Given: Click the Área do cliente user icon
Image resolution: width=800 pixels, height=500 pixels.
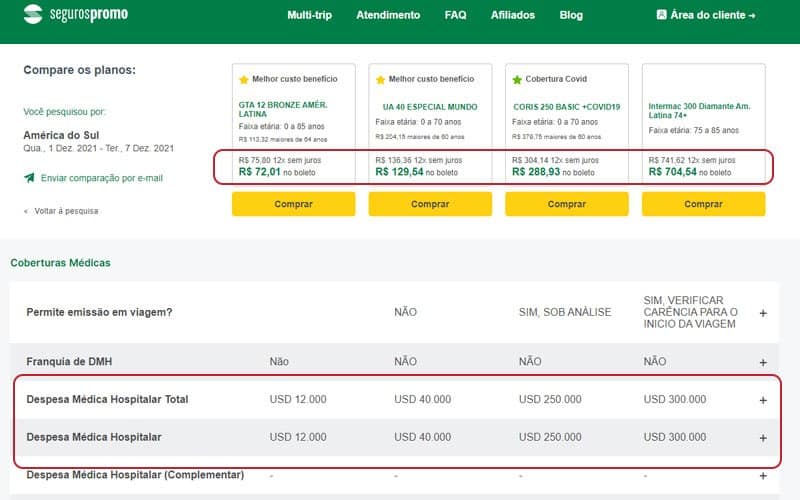Looking at the screenshot, I should [x=661, y=15].
